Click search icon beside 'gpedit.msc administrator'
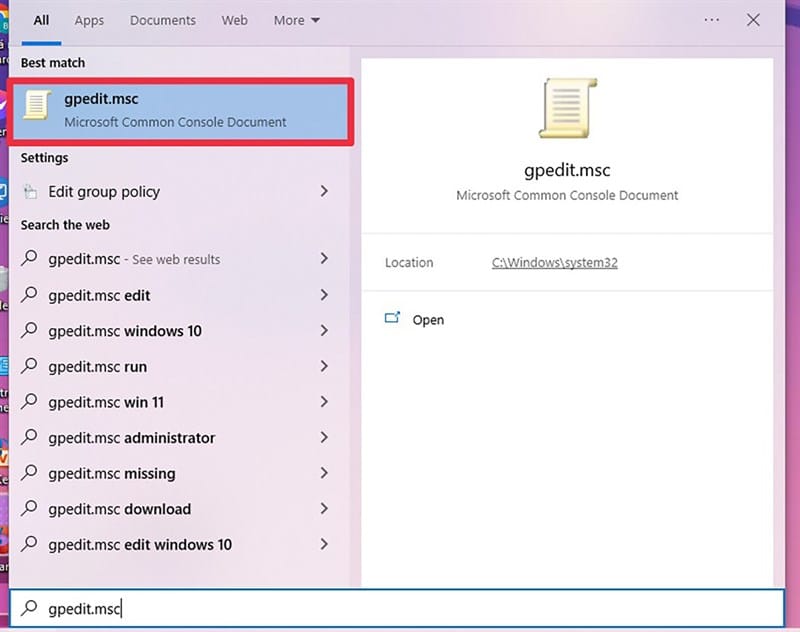This screenshot has width=800, height=632. click(x=30, y=437)
